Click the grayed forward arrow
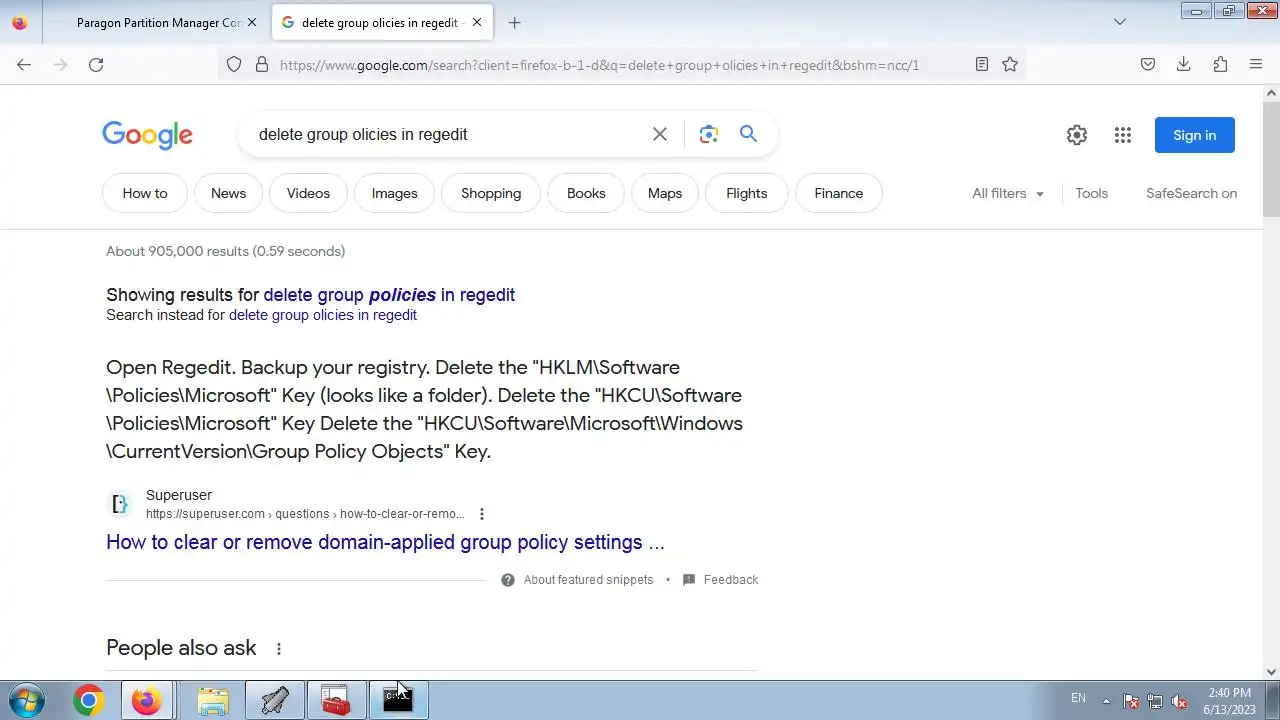 coord(60,64)
